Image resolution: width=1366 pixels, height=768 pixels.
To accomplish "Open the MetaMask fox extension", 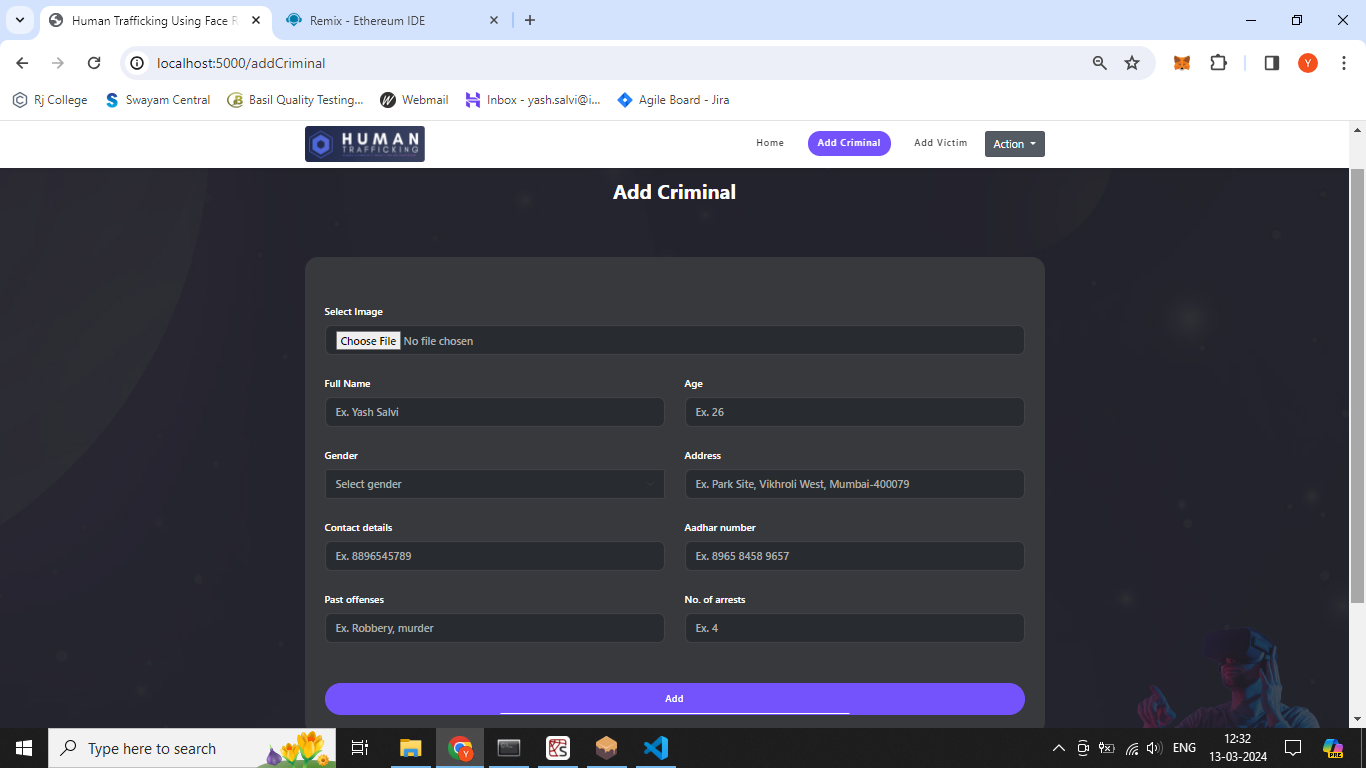I will coord(1181,63).
